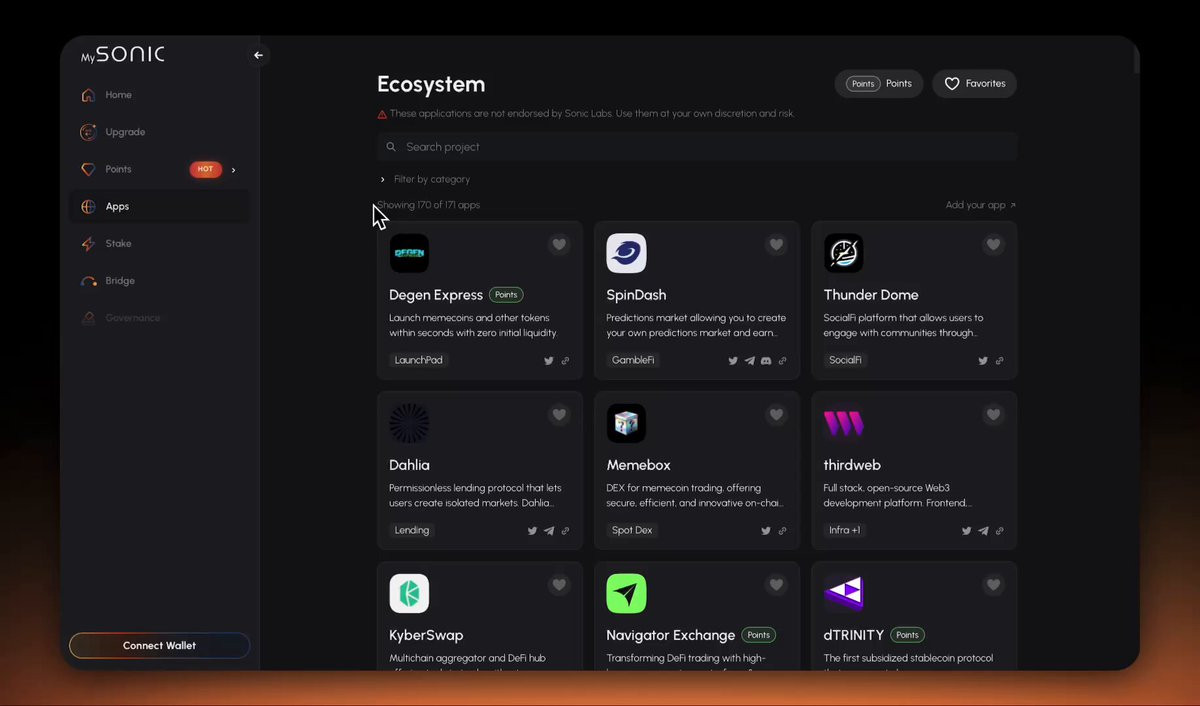Viewport: 1200px width, 706px height.
Task: Favorite the Degen Express app
Action: [x=559, y=244]
